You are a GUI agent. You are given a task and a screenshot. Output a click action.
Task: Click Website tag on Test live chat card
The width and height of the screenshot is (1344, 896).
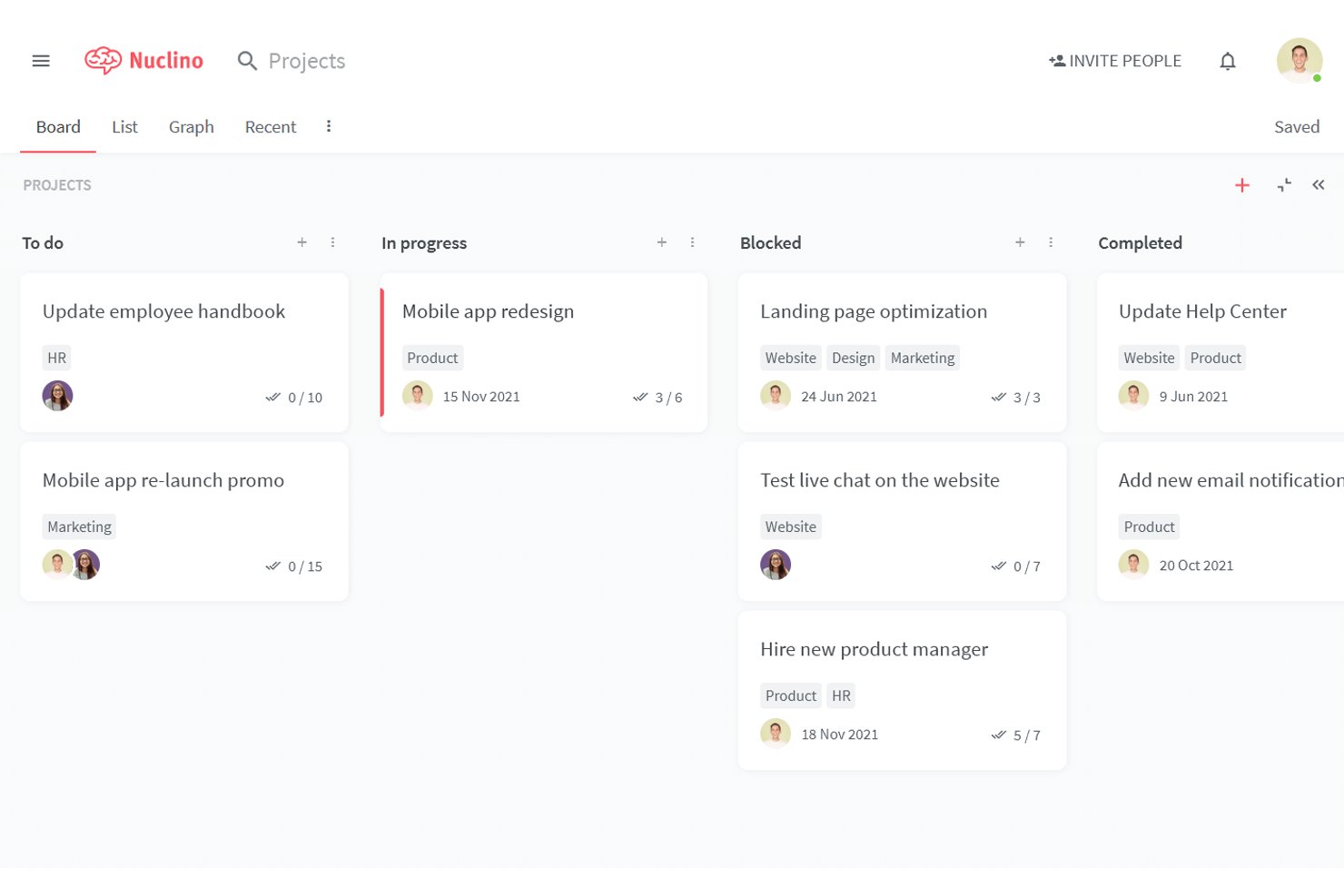coord(790,527)
